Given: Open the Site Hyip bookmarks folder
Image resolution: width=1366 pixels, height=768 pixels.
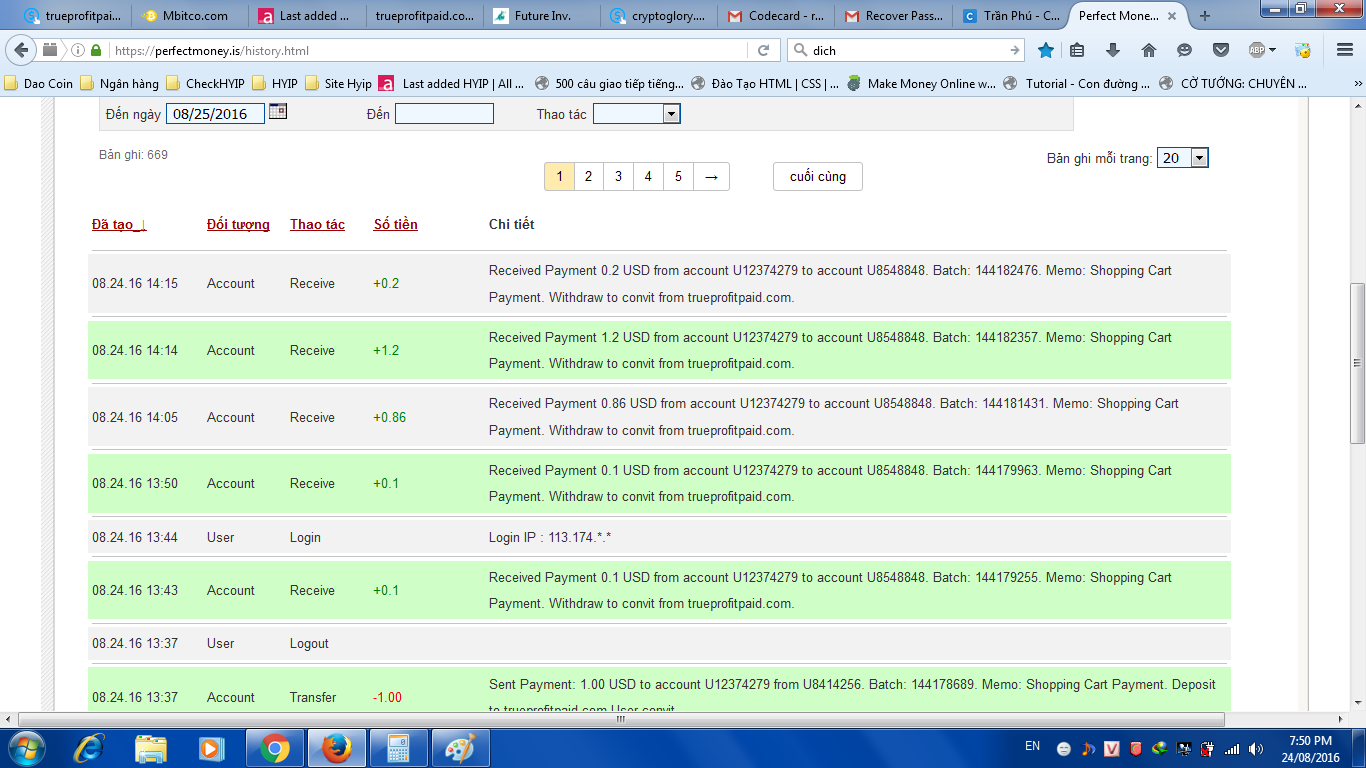Looking at the screenshot, I should pos(338,84).
